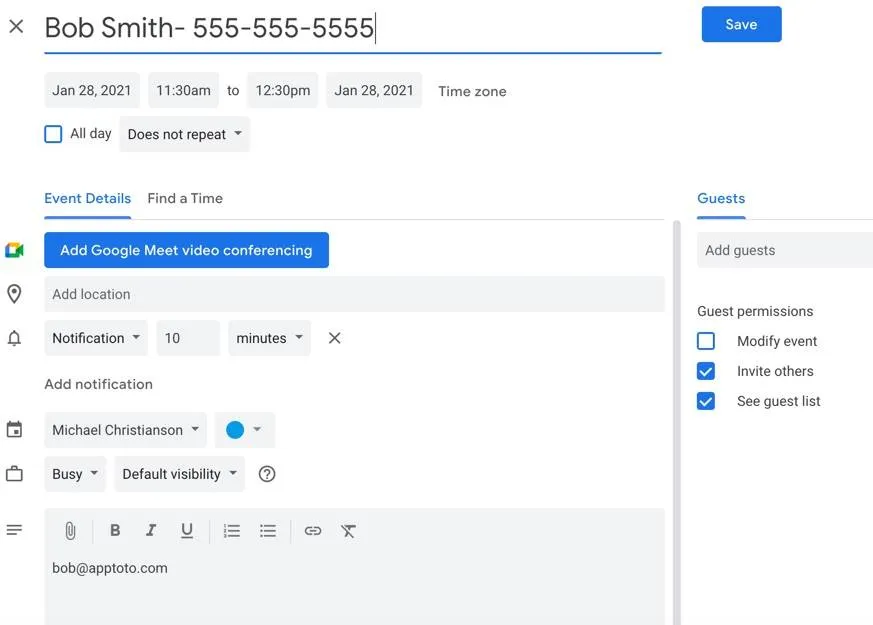Click Add Google Meet video conferencing
The image size is (873, 625).
186,250
